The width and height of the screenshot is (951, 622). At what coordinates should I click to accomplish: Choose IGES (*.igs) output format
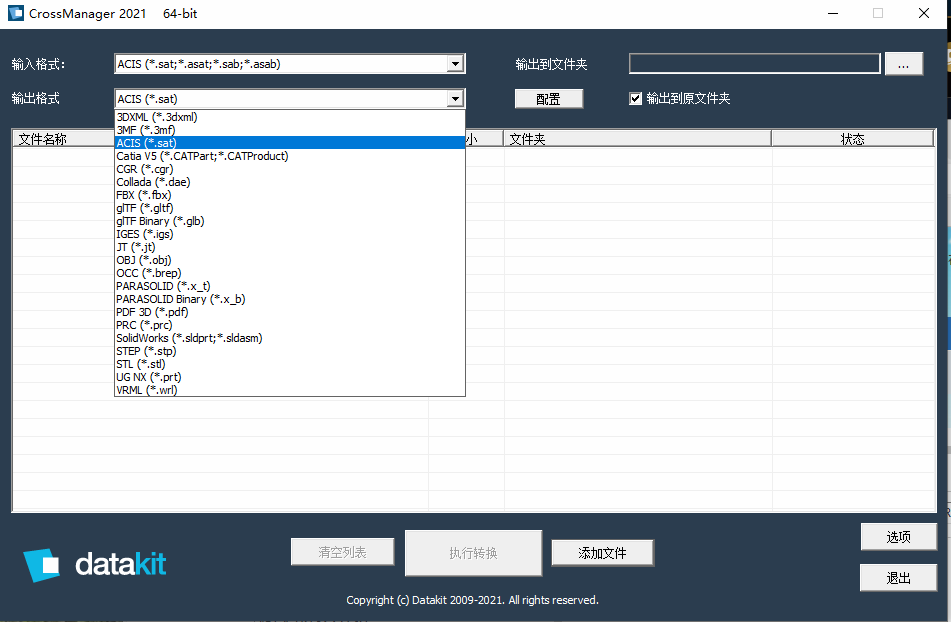click(290, 234)
